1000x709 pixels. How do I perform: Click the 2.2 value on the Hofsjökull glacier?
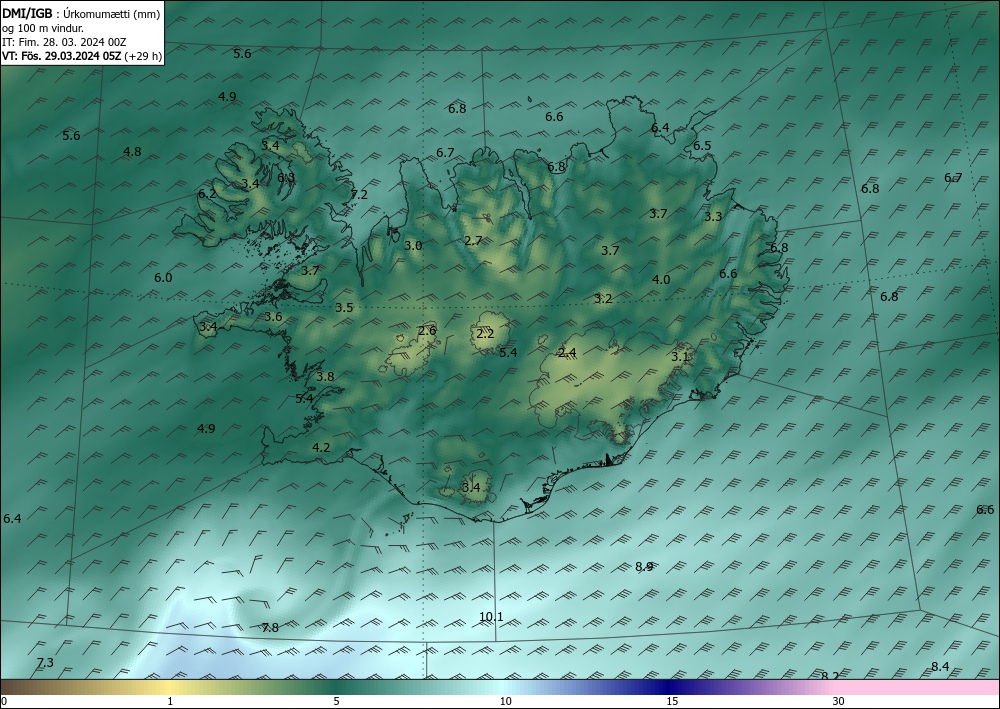point(485,333)
